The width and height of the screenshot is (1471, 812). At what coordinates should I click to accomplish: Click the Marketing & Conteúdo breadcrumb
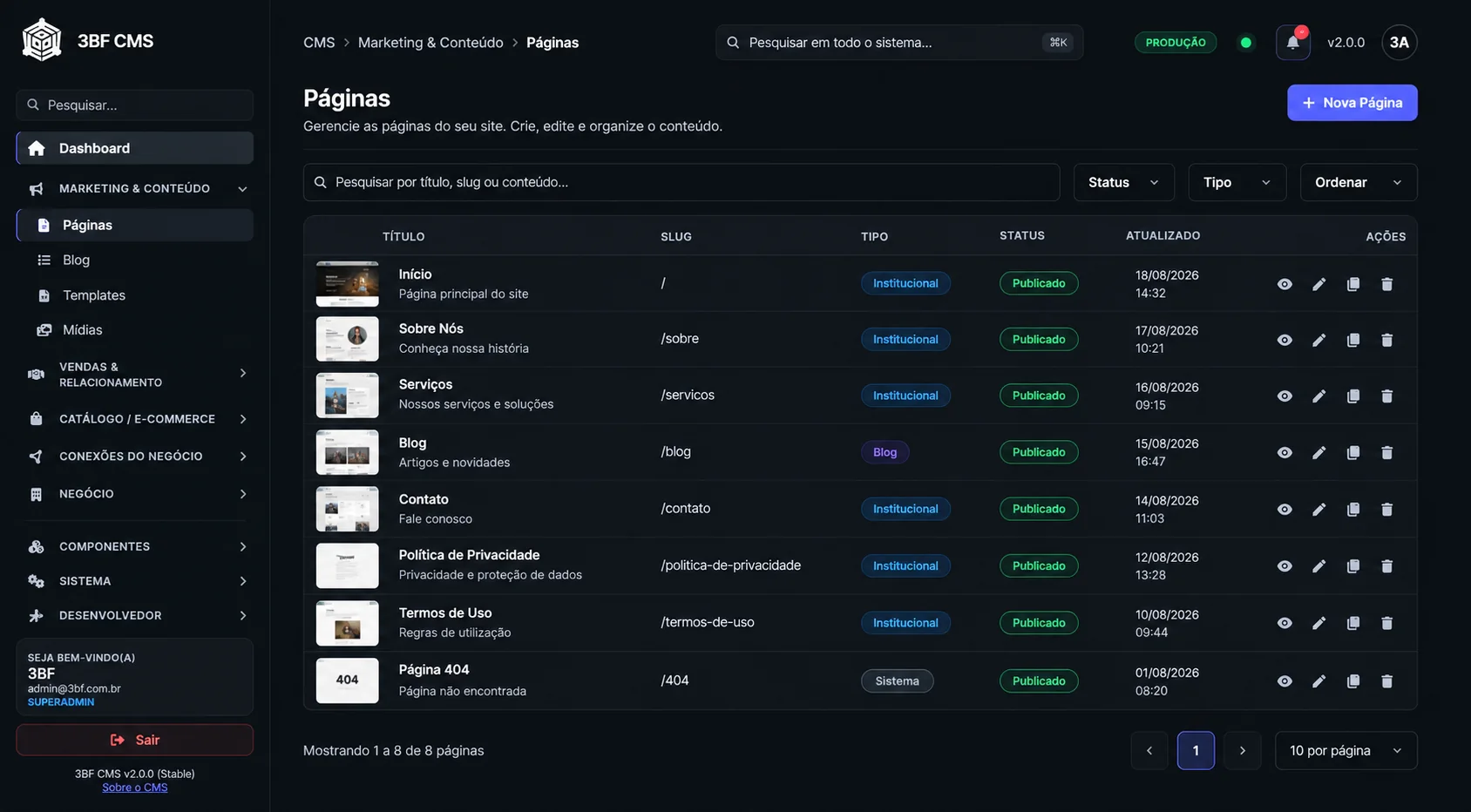click(430, 43)
